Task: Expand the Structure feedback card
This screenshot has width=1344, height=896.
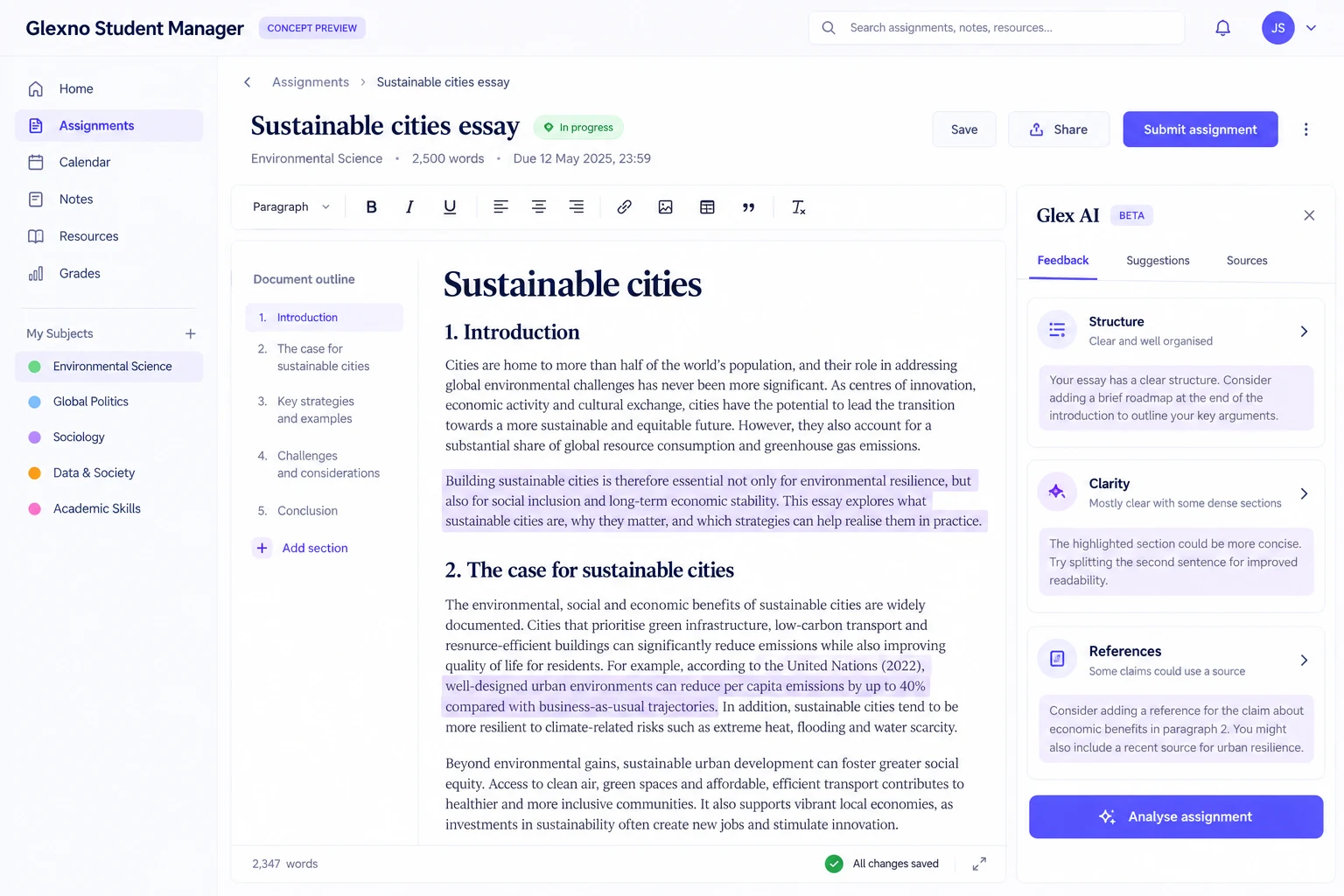Action: point(1304,332)
